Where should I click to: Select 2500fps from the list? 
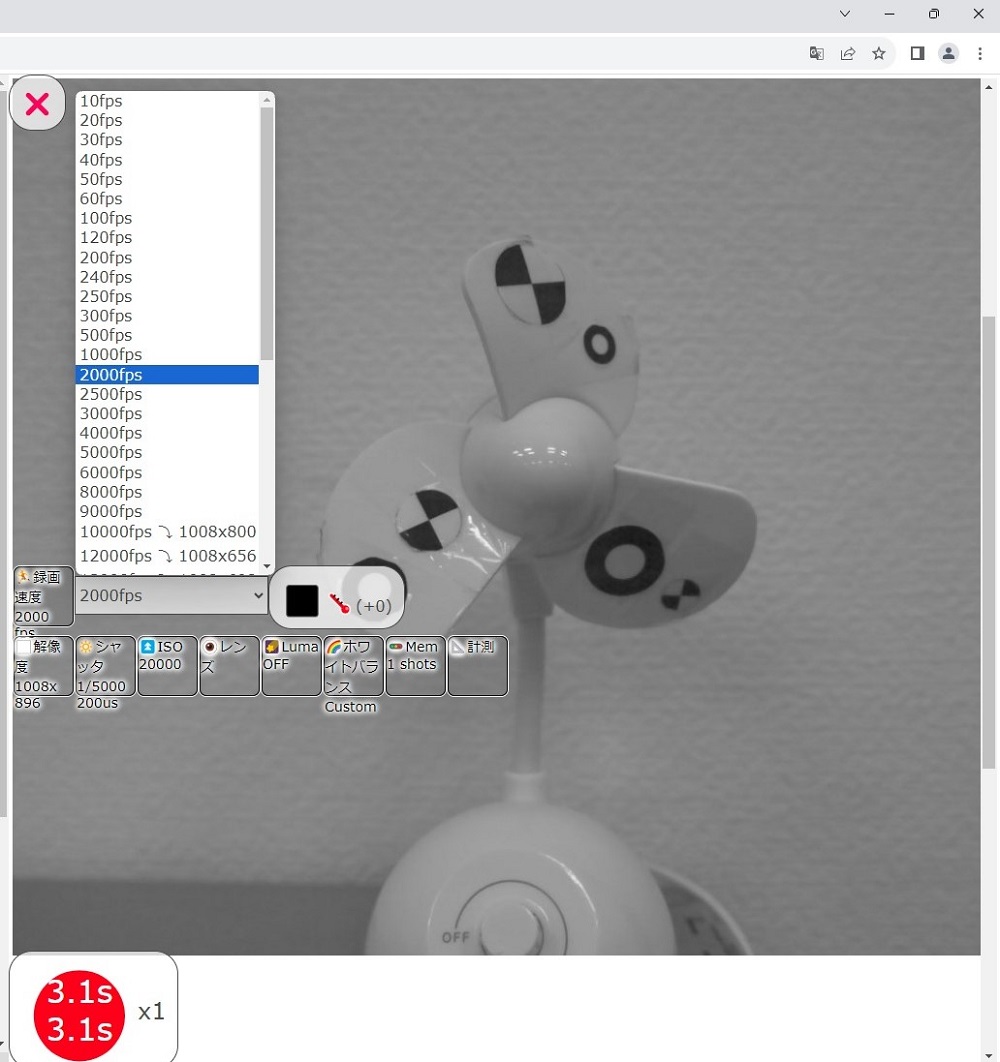(167, 394)
